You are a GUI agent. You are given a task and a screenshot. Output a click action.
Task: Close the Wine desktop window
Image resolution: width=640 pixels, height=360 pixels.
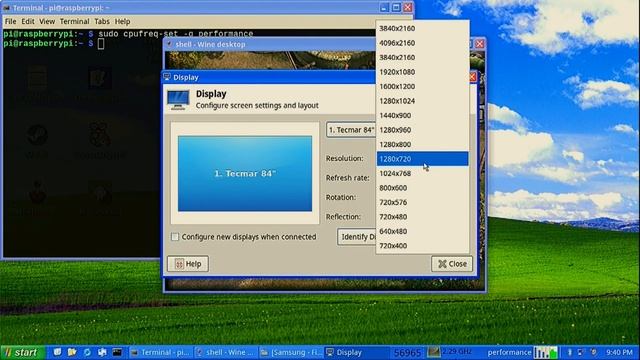tap(480, 44)
